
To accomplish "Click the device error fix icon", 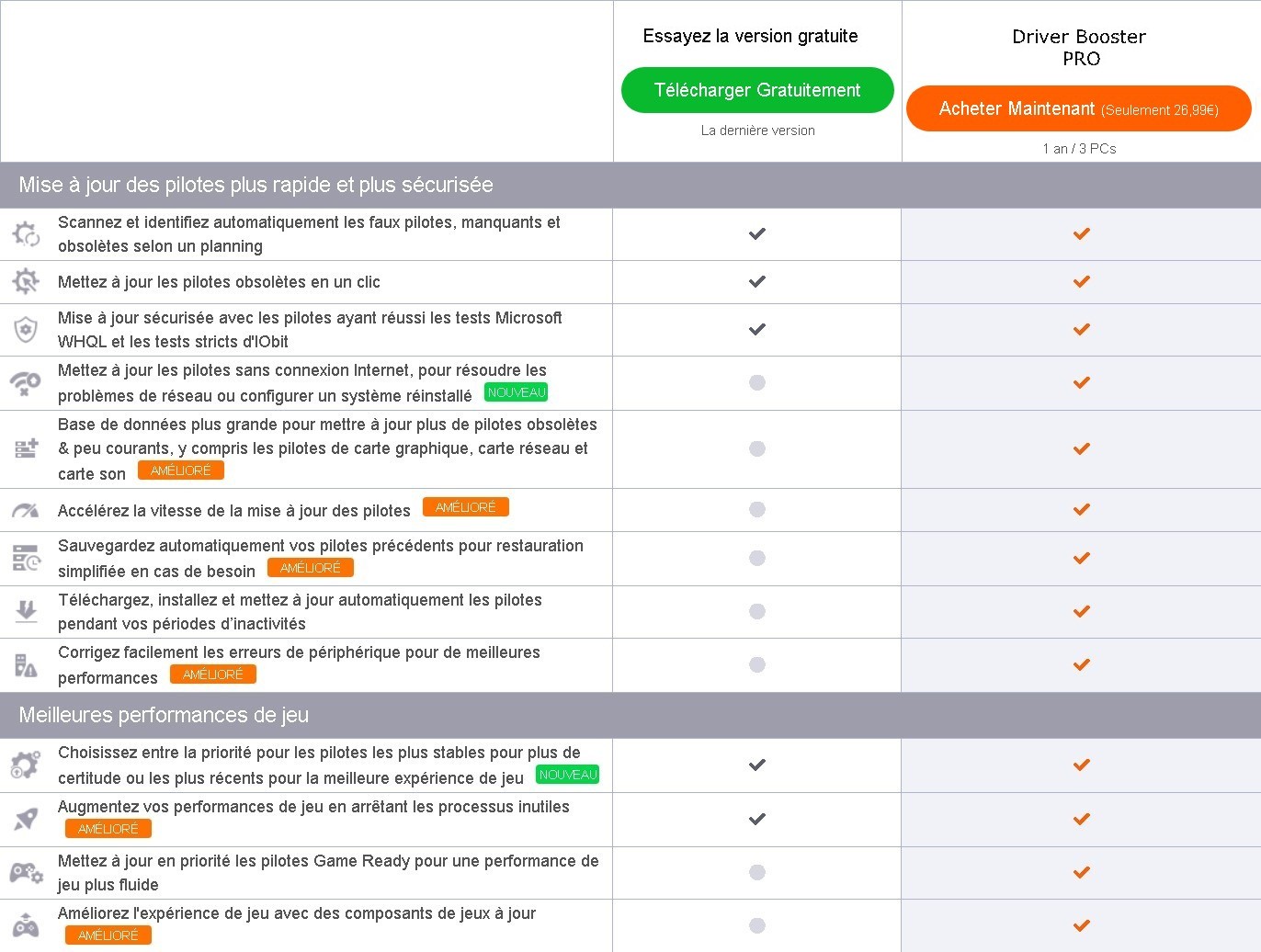I will click(26, 664).
